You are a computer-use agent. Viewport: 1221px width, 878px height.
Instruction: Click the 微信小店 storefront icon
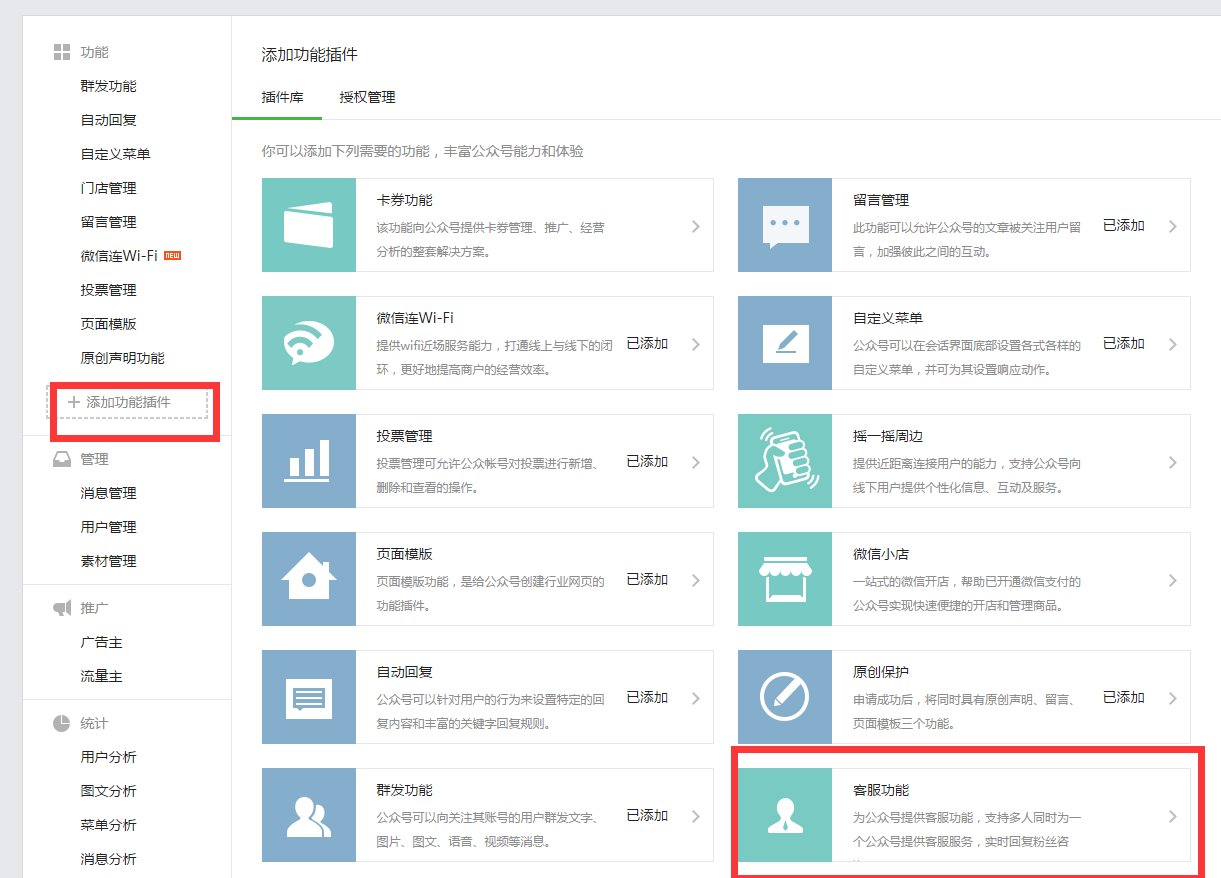tap(785, 579)
